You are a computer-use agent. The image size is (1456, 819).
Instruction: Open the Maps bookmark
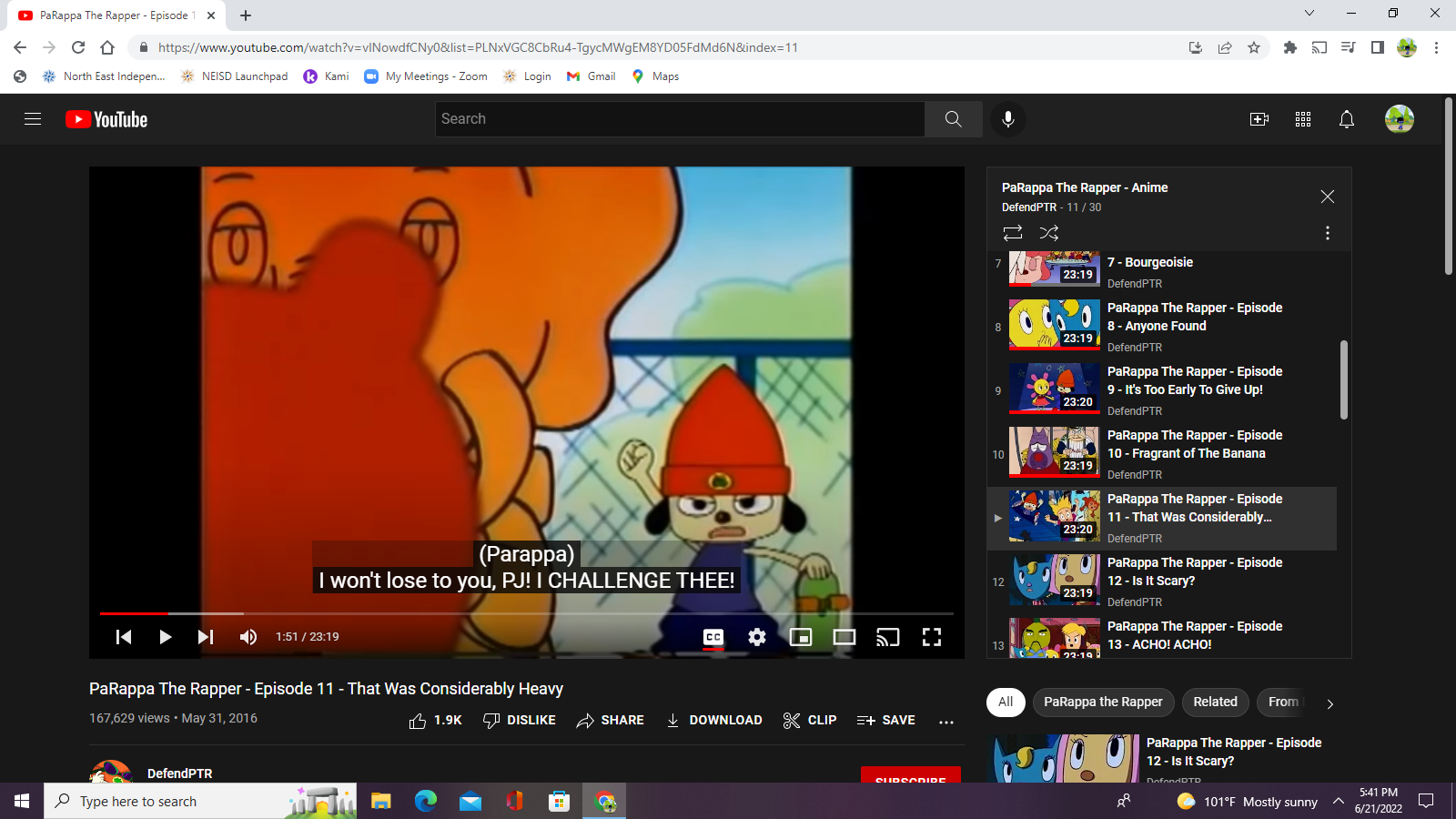655,76
